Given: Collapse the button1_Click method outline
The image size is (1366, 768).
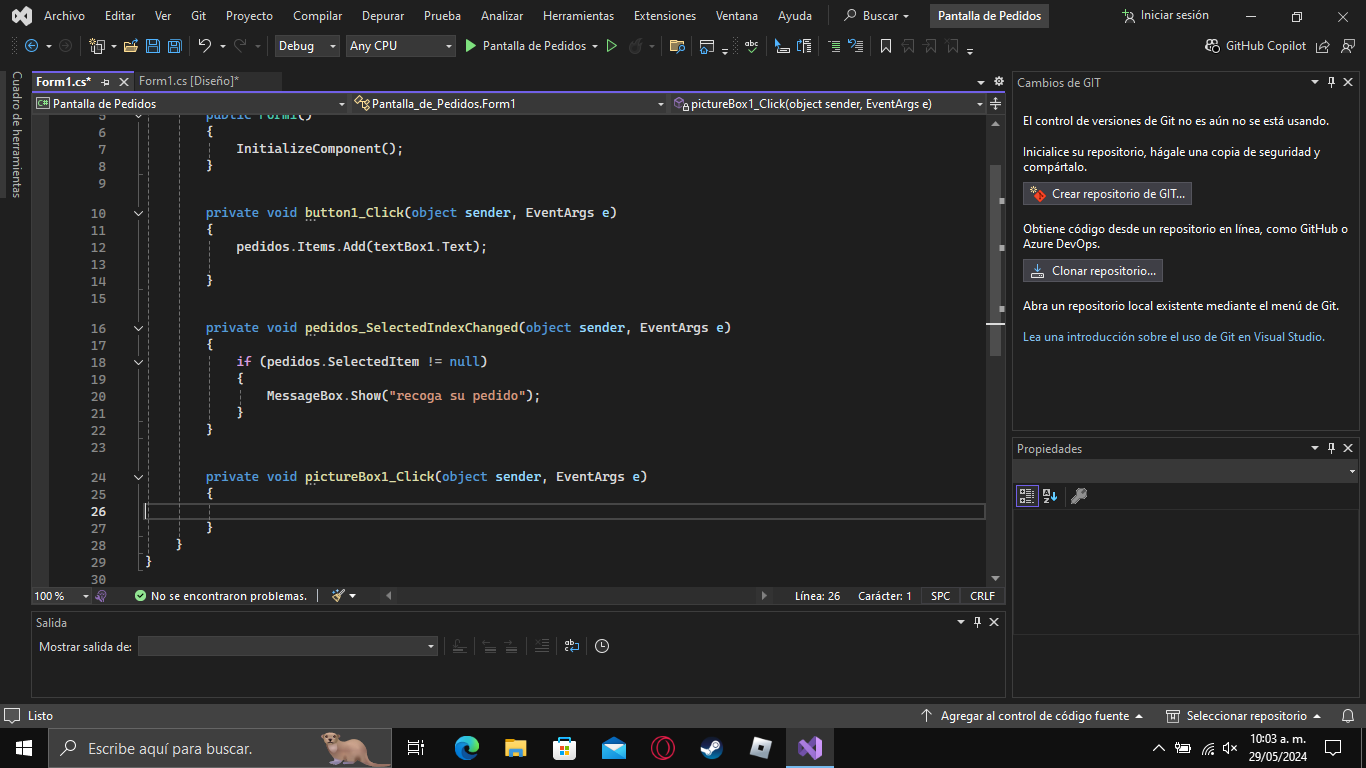Looking at the screenshot, I should [x=139, y=213].
